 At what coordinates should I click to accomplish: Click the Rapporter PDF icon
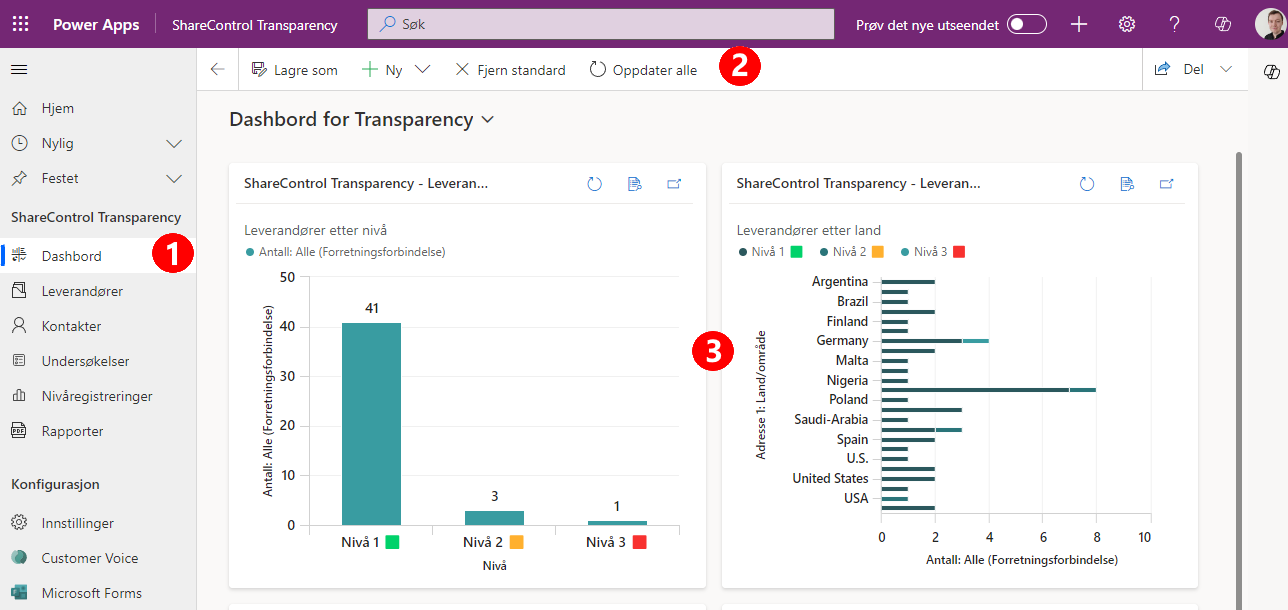19,431
